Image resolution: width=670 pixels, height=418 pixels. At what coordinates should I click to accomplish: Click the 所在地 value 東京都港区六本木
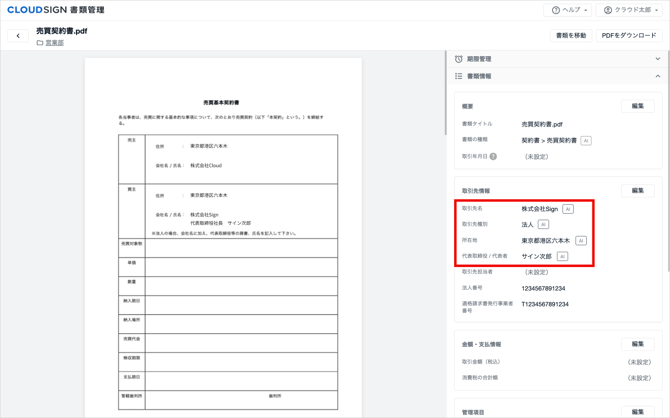(x=546, y=241)
